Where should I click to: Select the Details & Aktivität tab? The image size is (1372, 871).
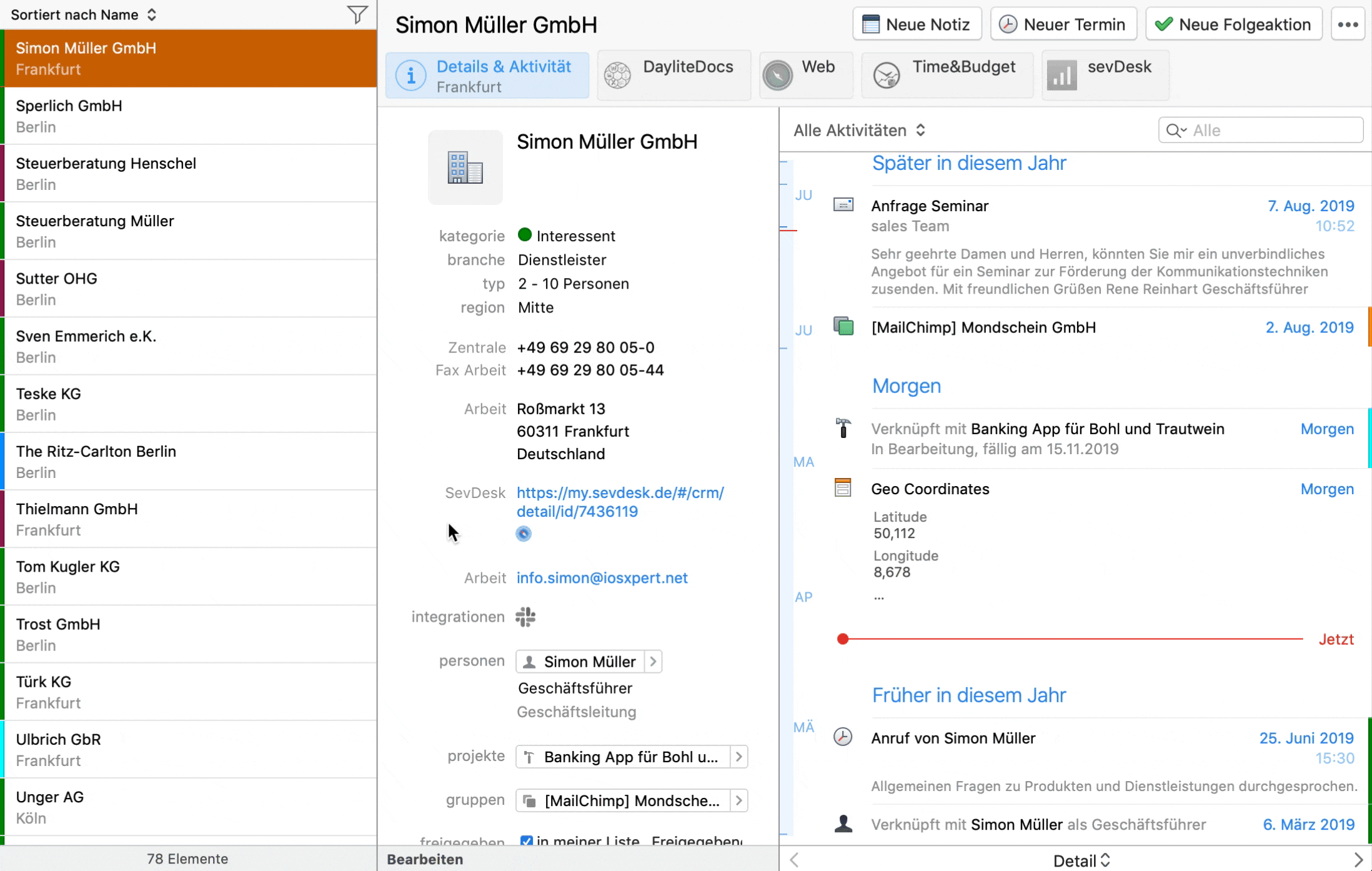(487, 76)
